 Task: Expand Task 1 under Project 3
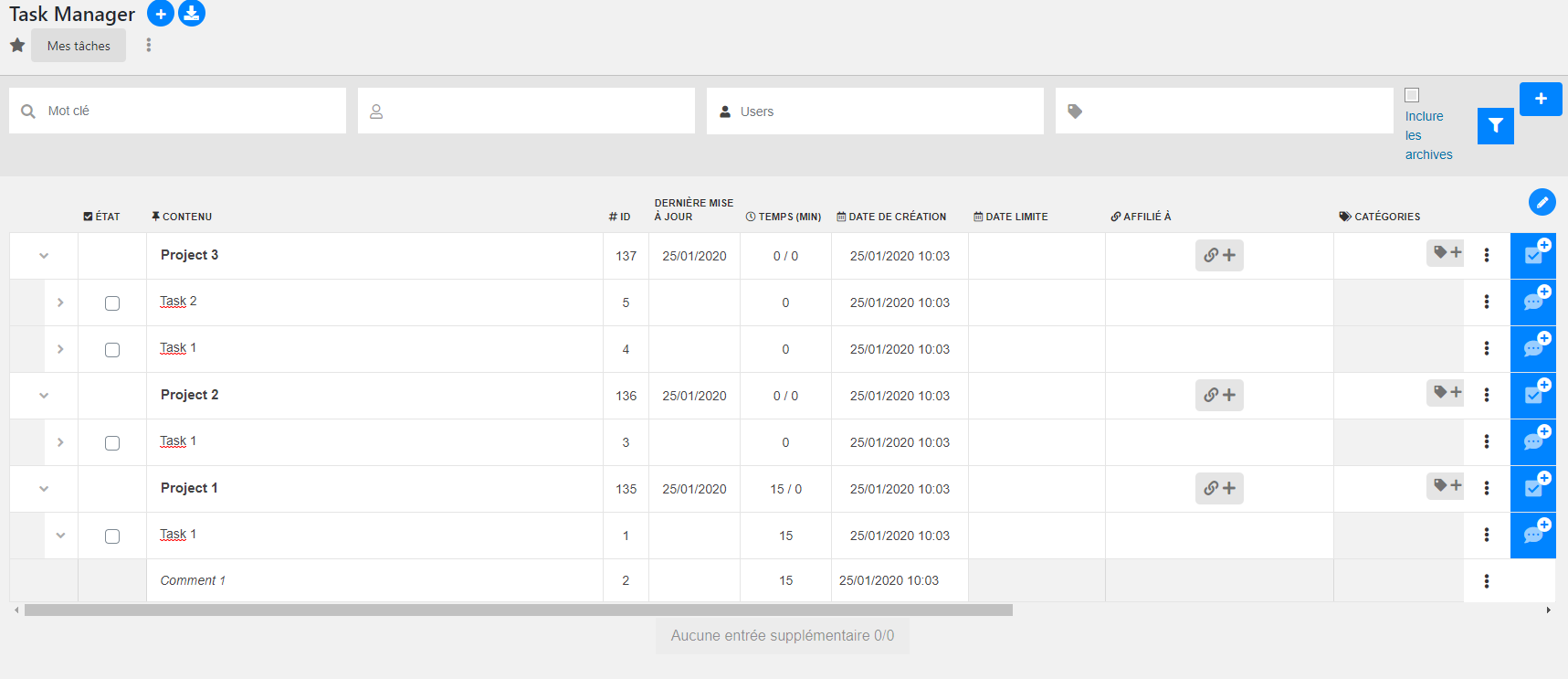click(60, 349)
